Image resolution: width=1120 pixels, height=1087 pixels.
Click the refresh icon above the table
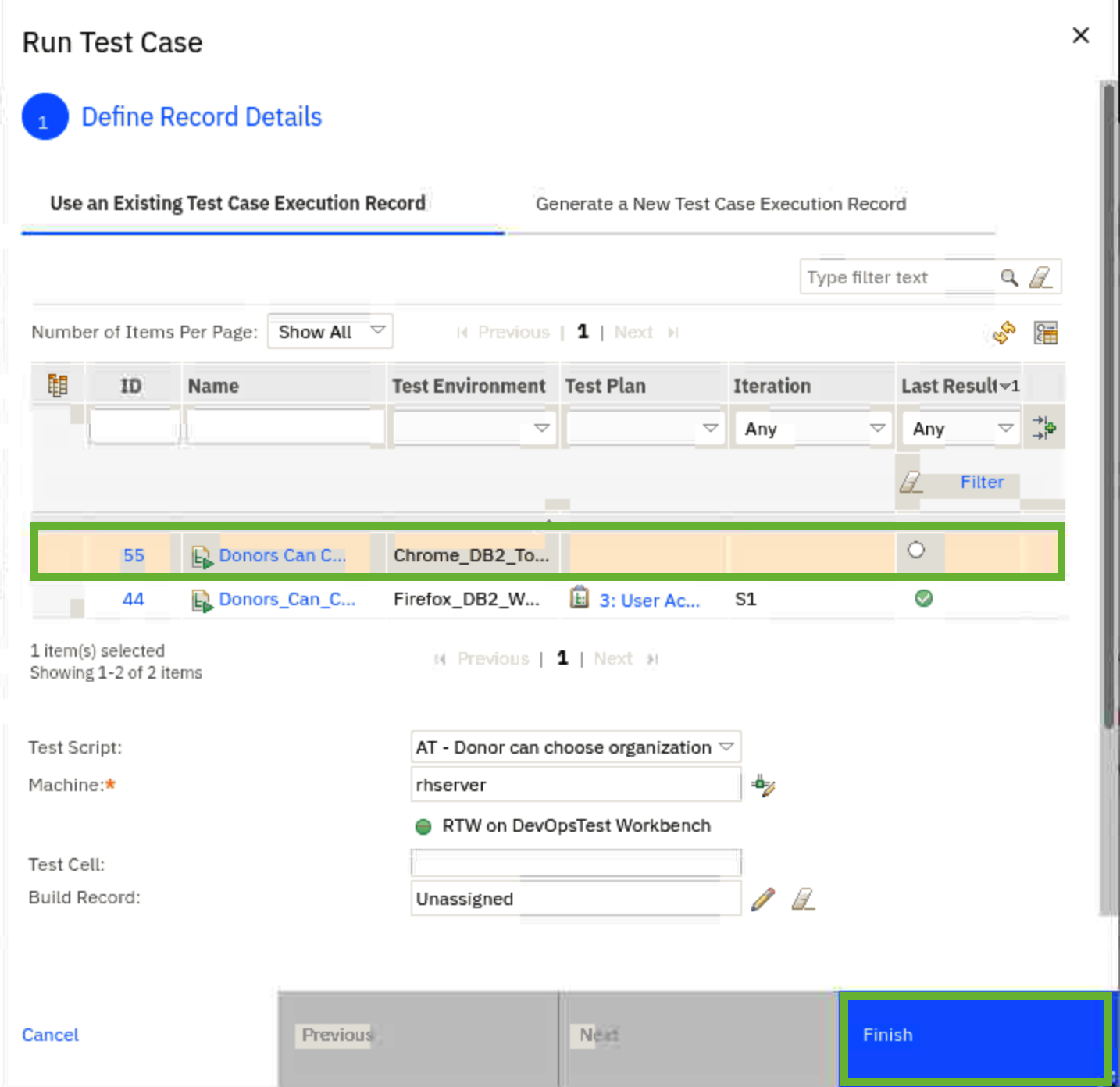[x=1004, y=333]
